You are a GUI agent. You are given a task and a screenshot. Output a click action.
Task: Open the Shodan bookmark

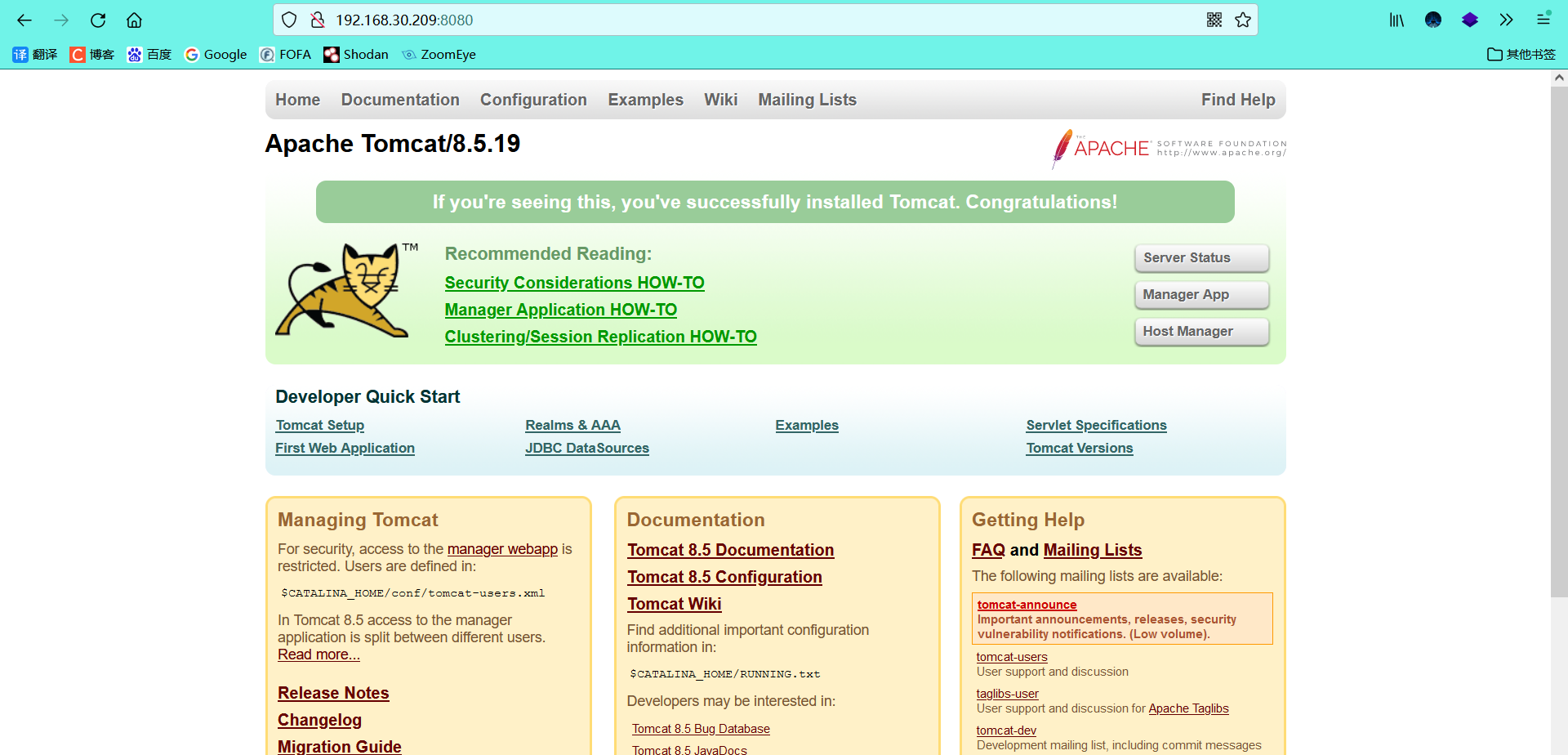click(x=356, y=55)
